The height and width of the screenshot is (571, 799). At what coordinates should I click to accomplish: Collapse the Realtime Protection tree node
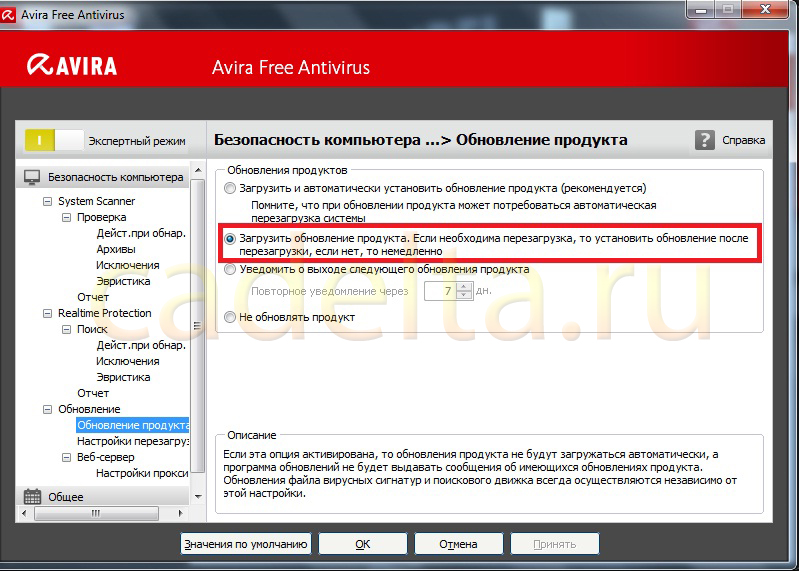tap(47, 313)
